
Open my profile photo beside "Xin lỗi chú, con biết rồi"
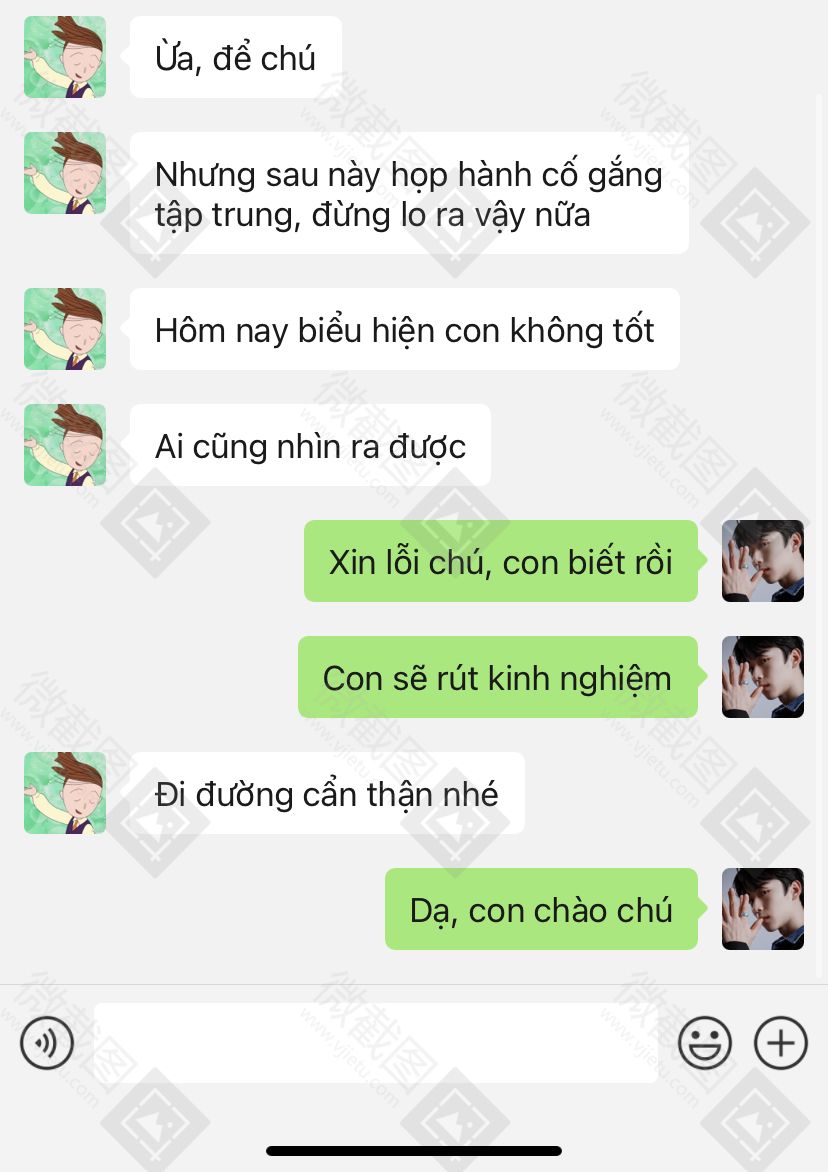coord(763,561)
